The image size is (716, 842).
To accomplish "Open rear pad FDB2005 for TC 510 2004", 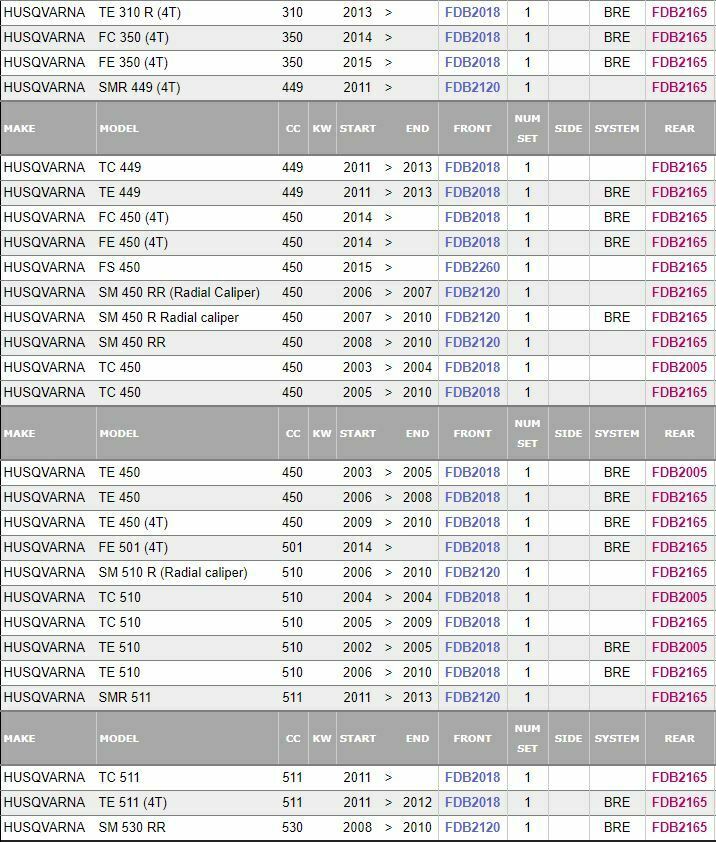I will tap(679, 597).
